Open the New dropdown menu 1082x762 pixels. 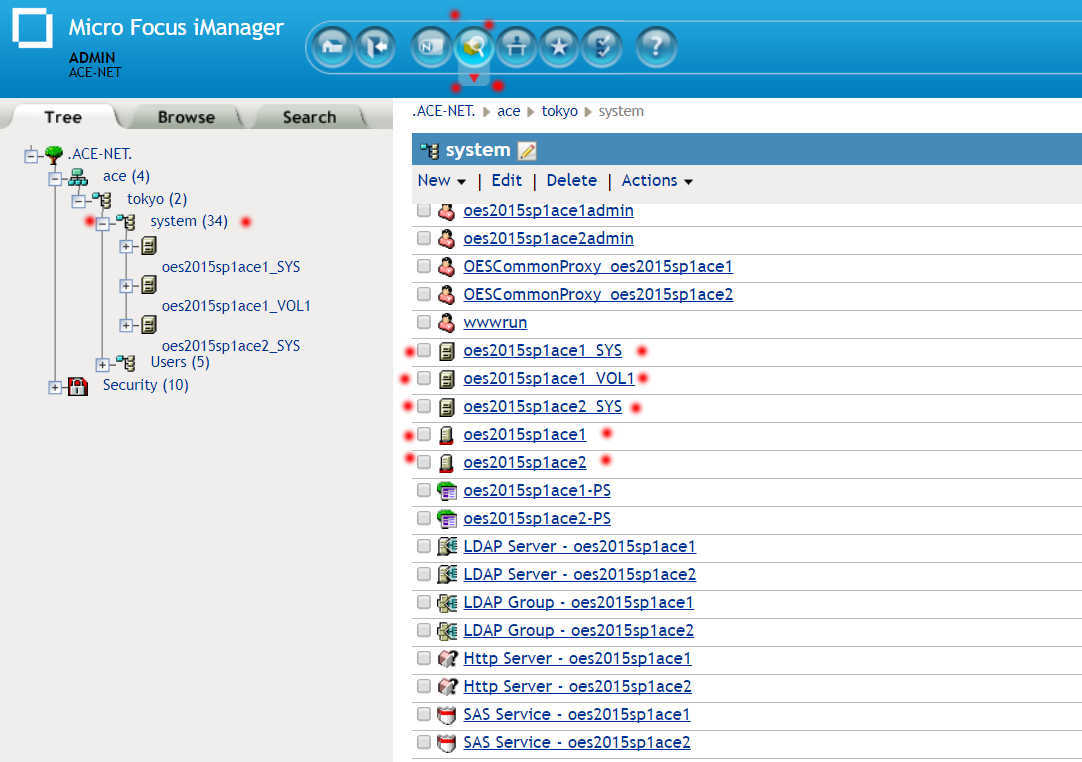pyautogui.click(x=441, y=181)
